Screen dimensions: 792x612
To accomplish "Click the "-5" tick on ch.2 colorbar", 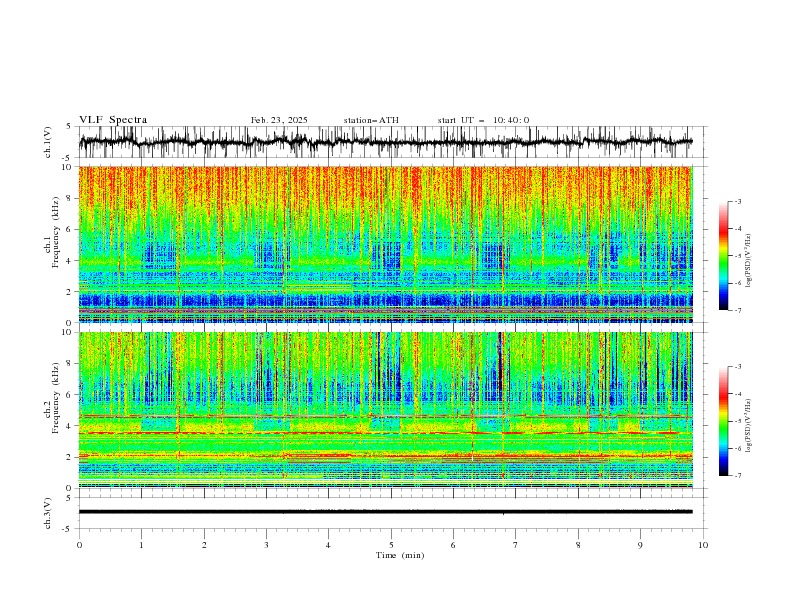I will [738, 421].
